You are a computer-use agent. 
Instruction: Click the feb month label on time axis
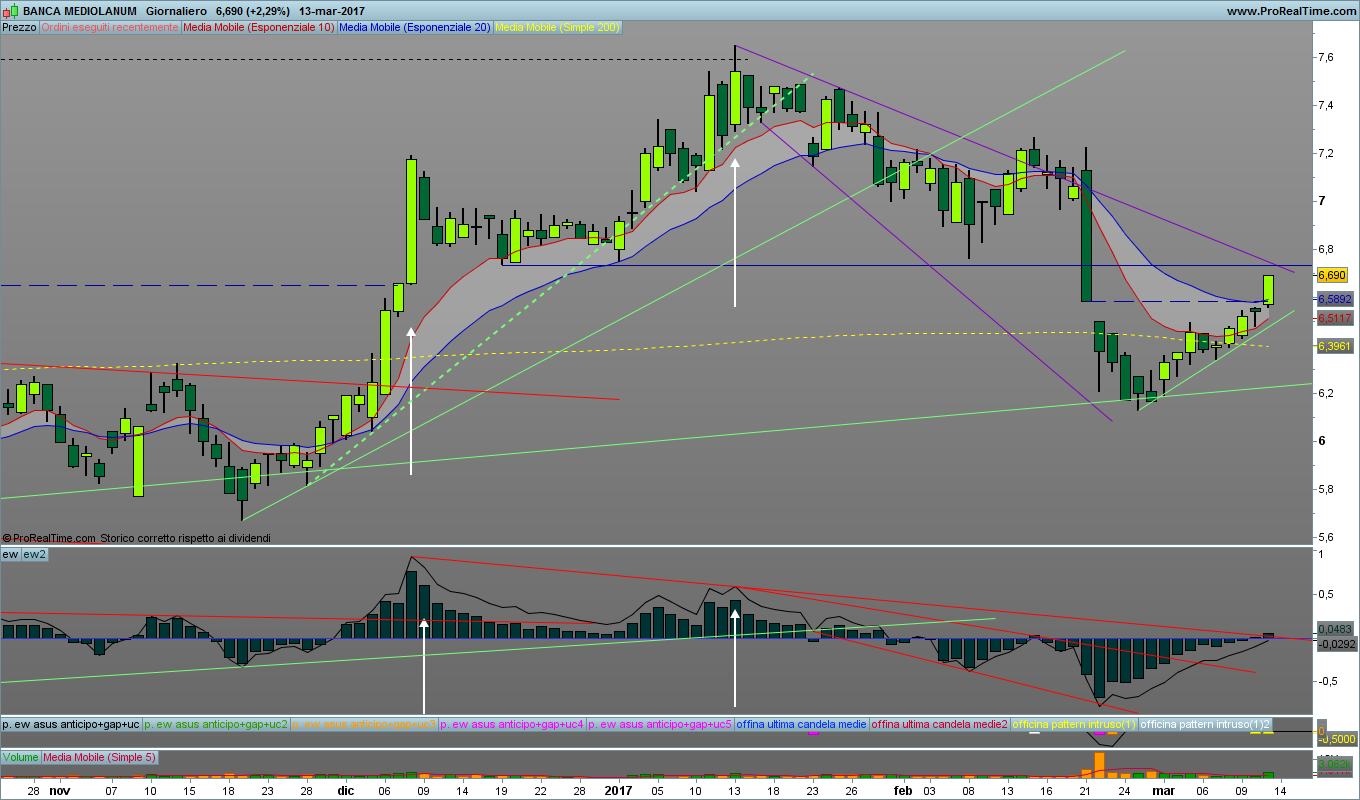tap(903, 789)
